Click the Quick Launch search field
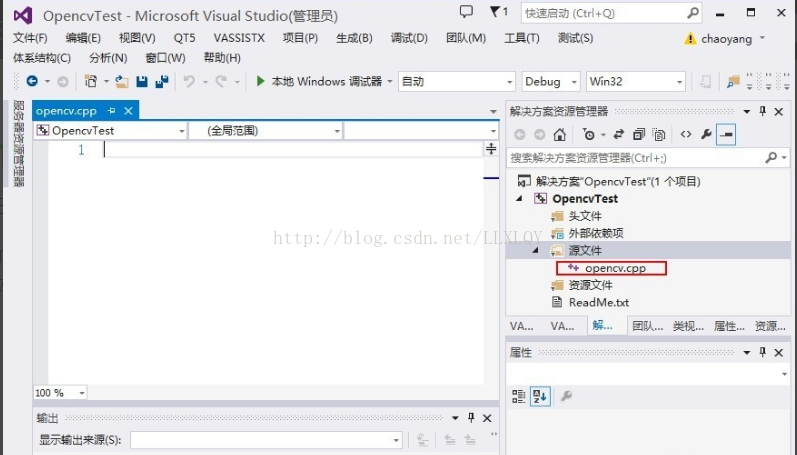The height and width of the screenshot is (455, 797). coord(604,13)
